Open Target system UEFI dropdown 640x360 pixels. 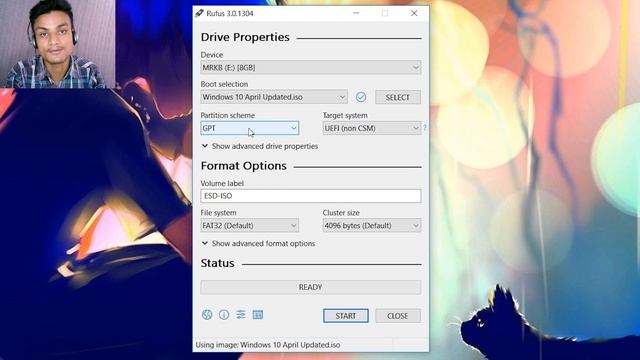371,128
